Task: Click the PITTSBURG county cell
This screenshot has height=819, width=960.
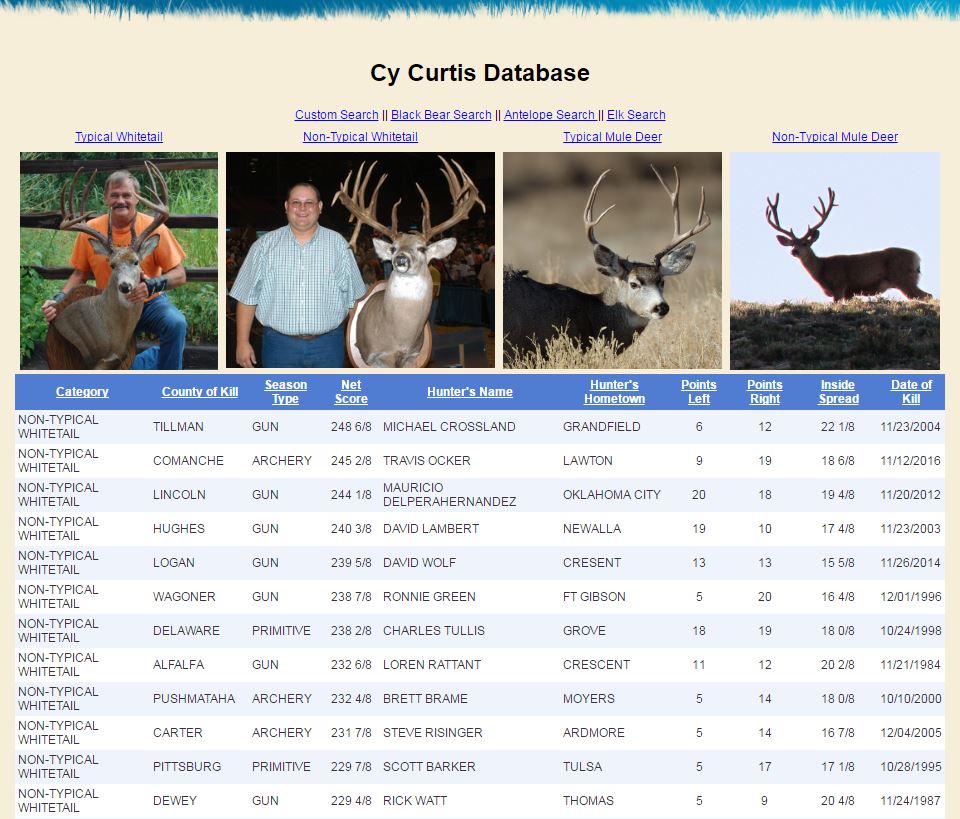Action: (187, 766)
